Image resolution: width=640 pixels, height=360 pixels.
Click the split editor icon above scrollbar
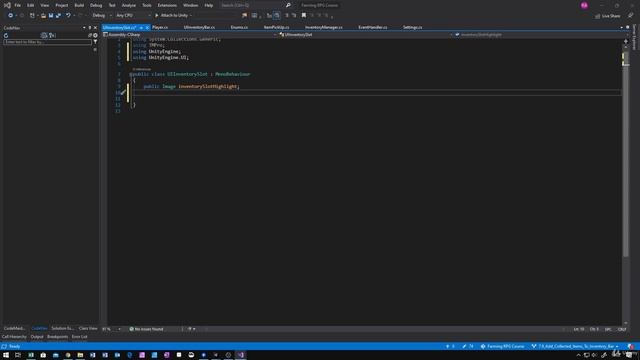click(626, 41)
